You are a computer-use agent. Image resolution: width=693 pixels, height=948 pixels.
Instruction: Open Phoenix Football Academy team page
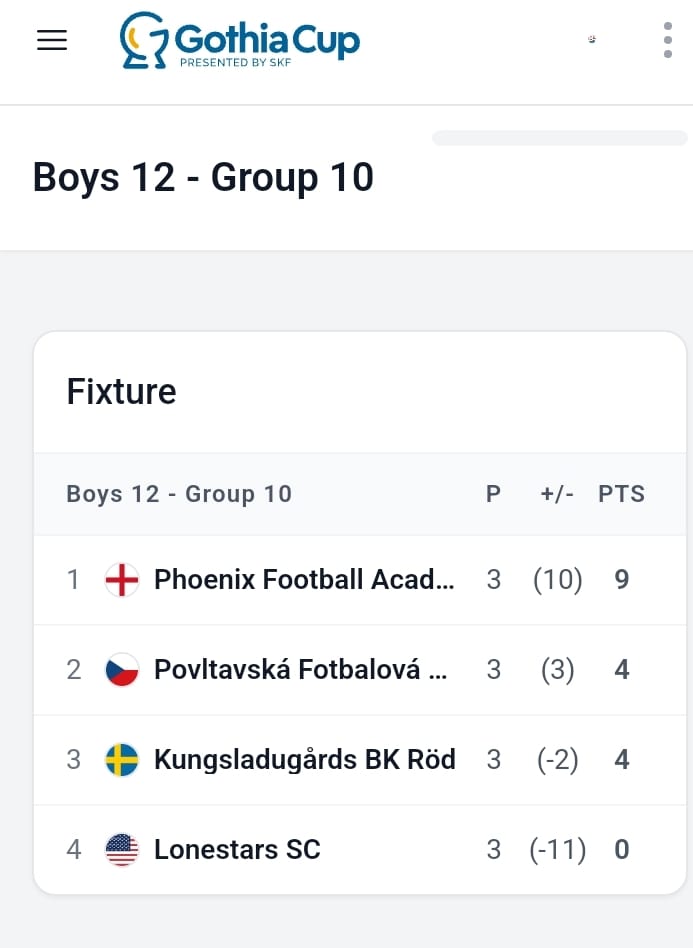pos(304,580)
